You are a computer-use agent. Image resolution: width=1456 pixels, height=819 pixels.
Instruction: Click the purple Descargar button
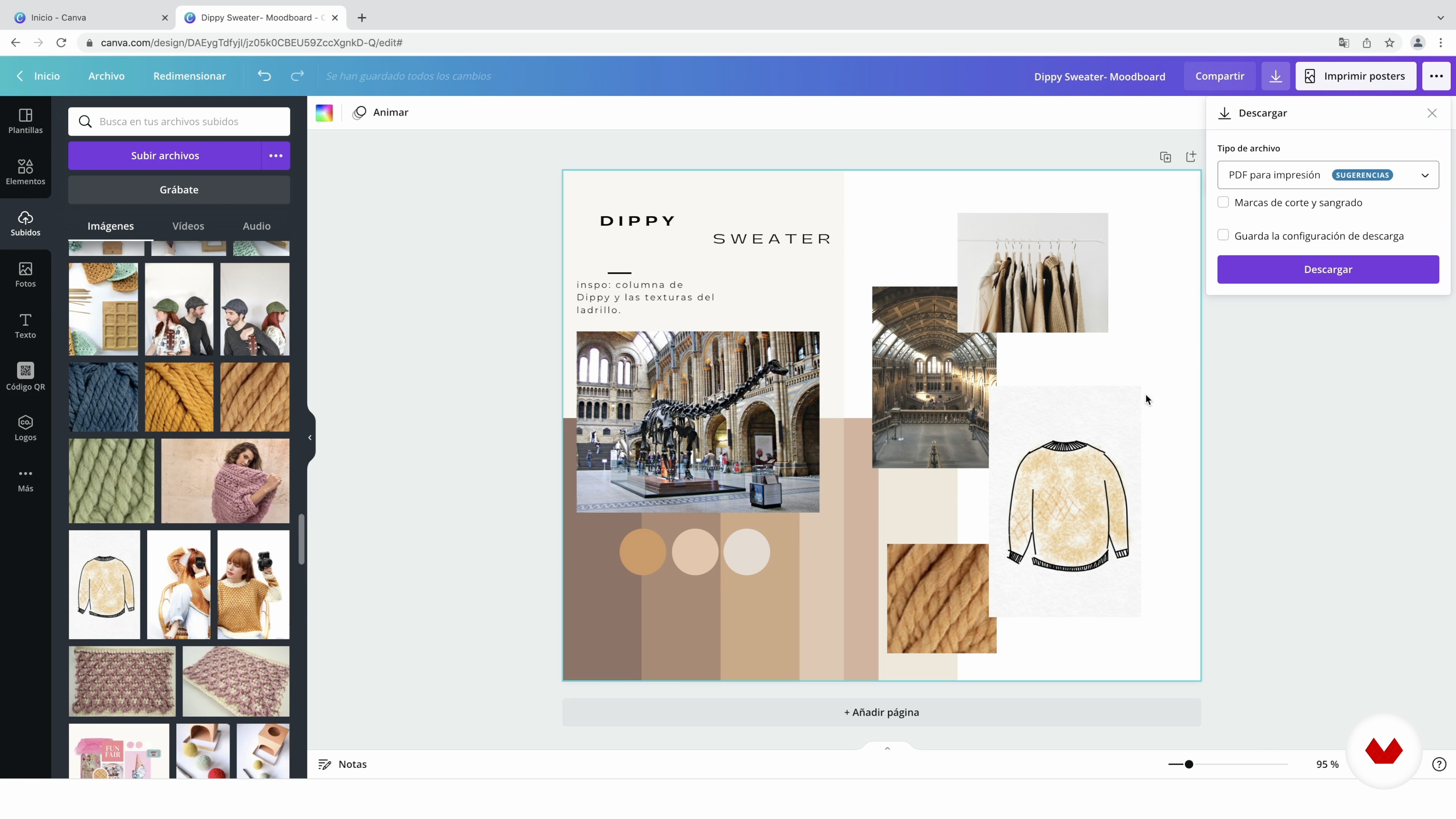[x=1328, y=269]
